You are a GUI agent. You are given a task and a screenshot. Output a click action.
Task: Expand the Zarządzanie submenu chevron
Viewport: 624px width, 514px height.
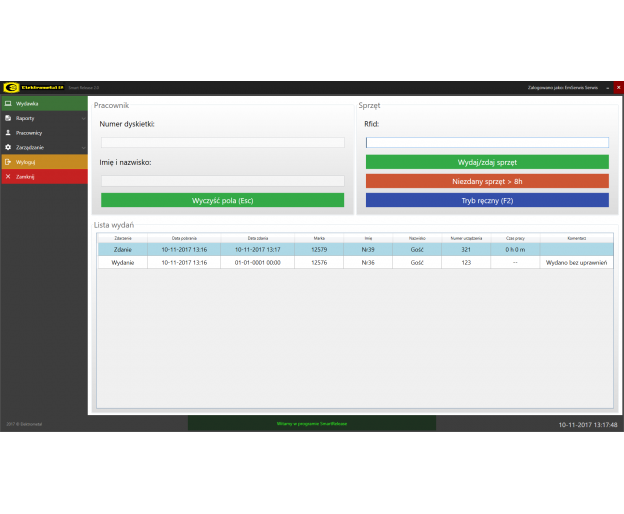(83, 147)
